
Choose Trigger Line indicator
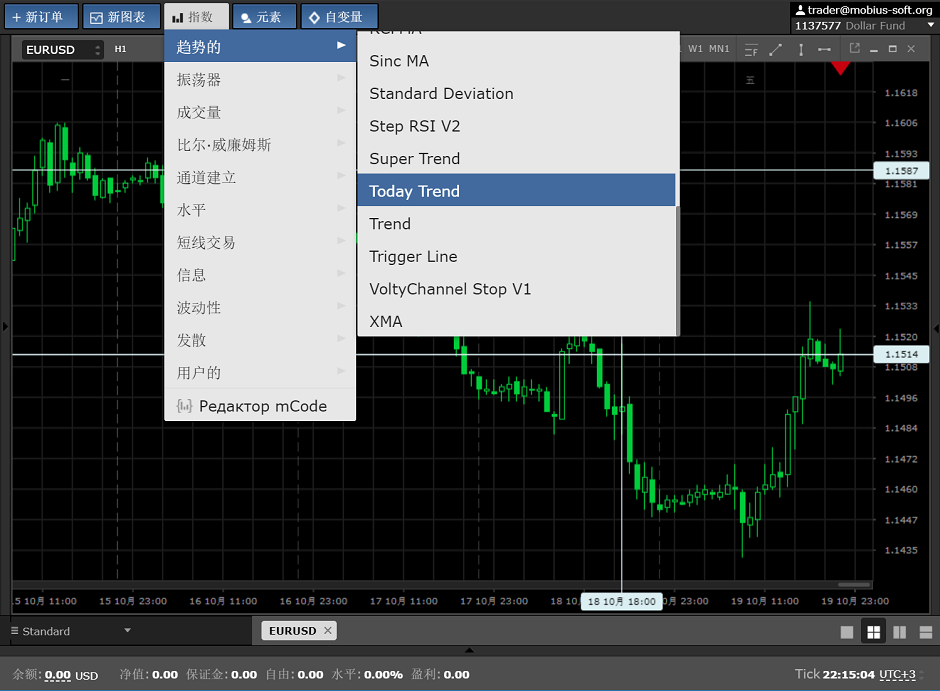pos(516,256)
